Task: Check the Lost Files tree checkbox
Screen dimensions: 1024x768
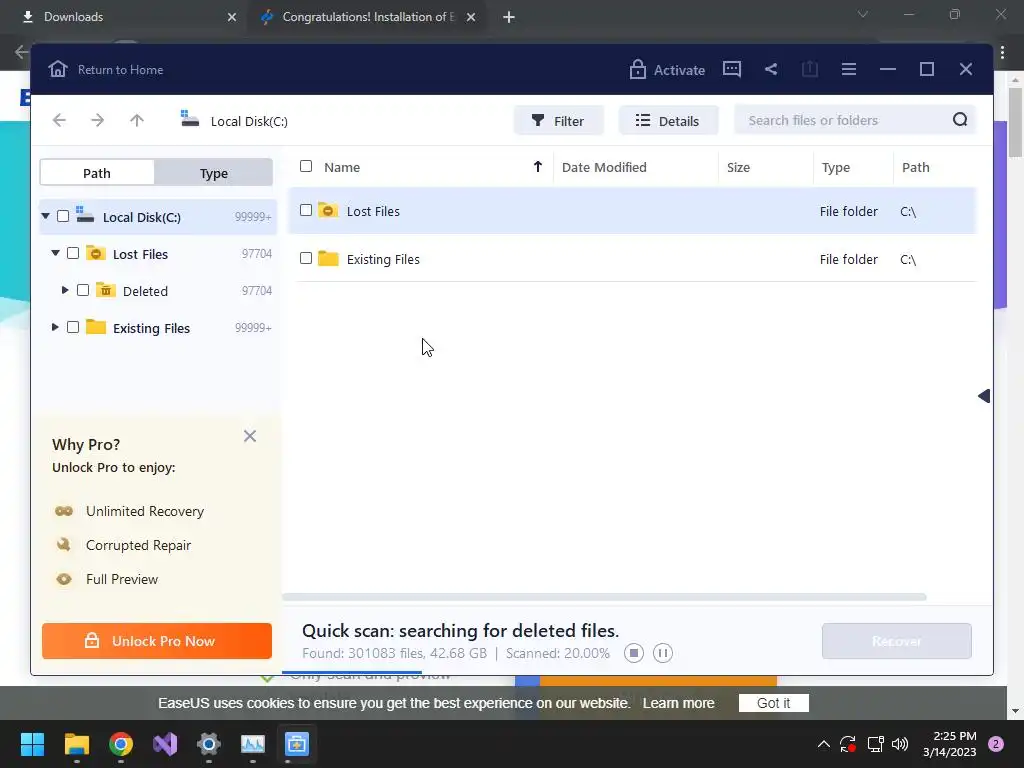Action: [73, 253]
